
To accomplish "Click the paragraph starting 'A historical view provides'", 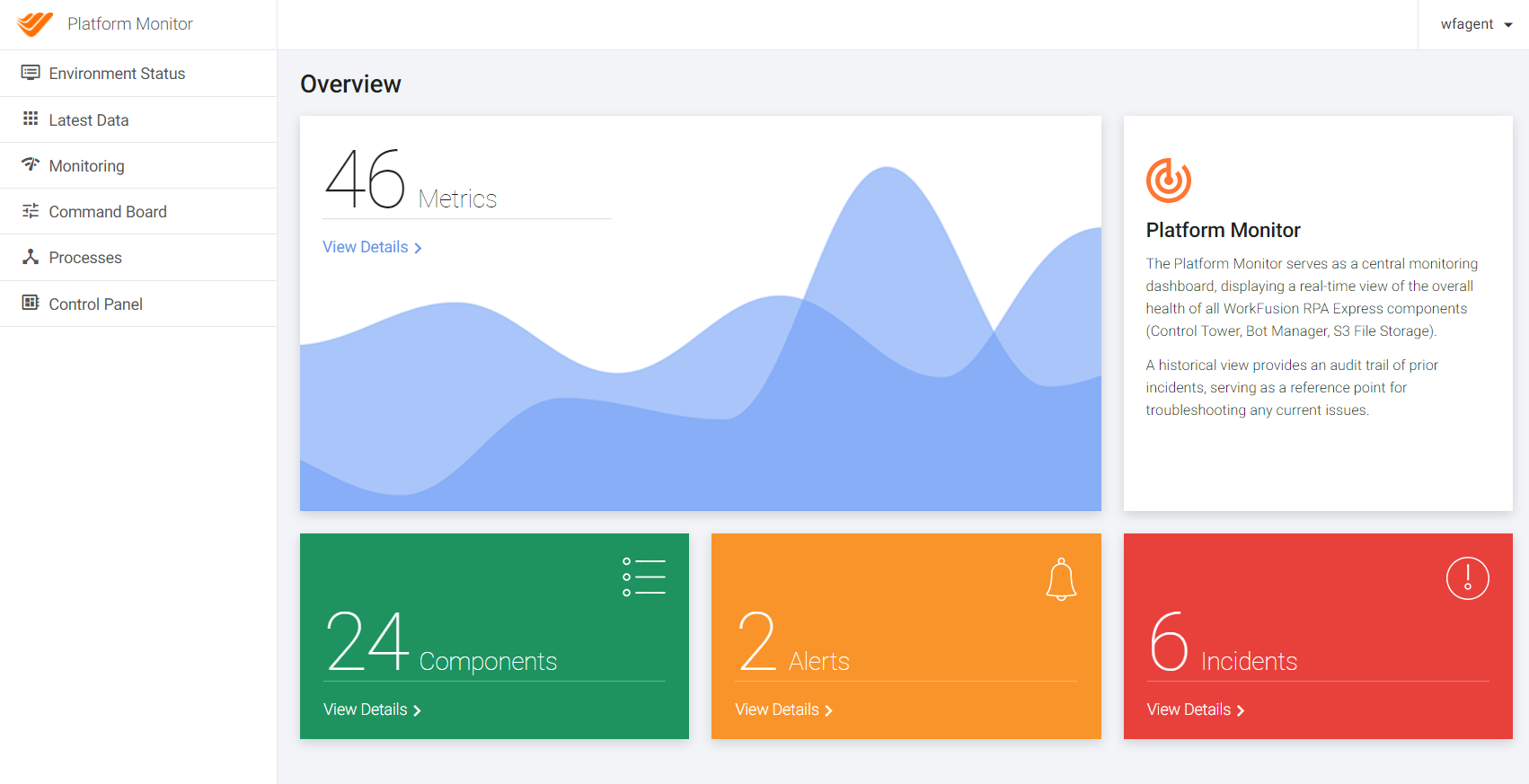I will coord(1292,387).
